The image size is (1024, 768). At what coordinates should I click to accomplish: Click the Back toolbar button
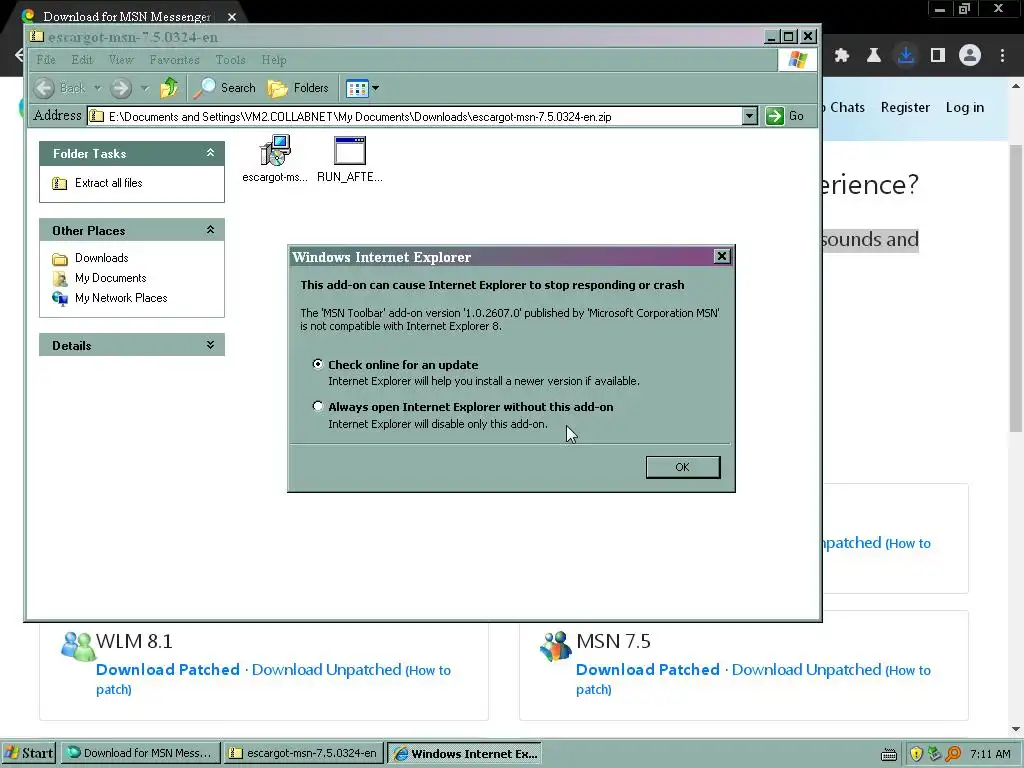click(60, 88)
